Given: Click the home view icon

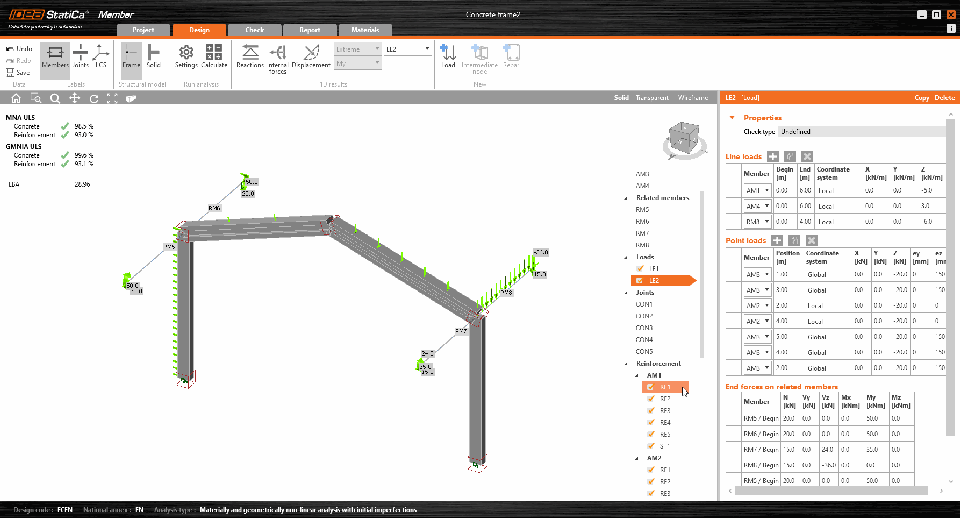Looking at the screenshot, I should click(16, 98).
